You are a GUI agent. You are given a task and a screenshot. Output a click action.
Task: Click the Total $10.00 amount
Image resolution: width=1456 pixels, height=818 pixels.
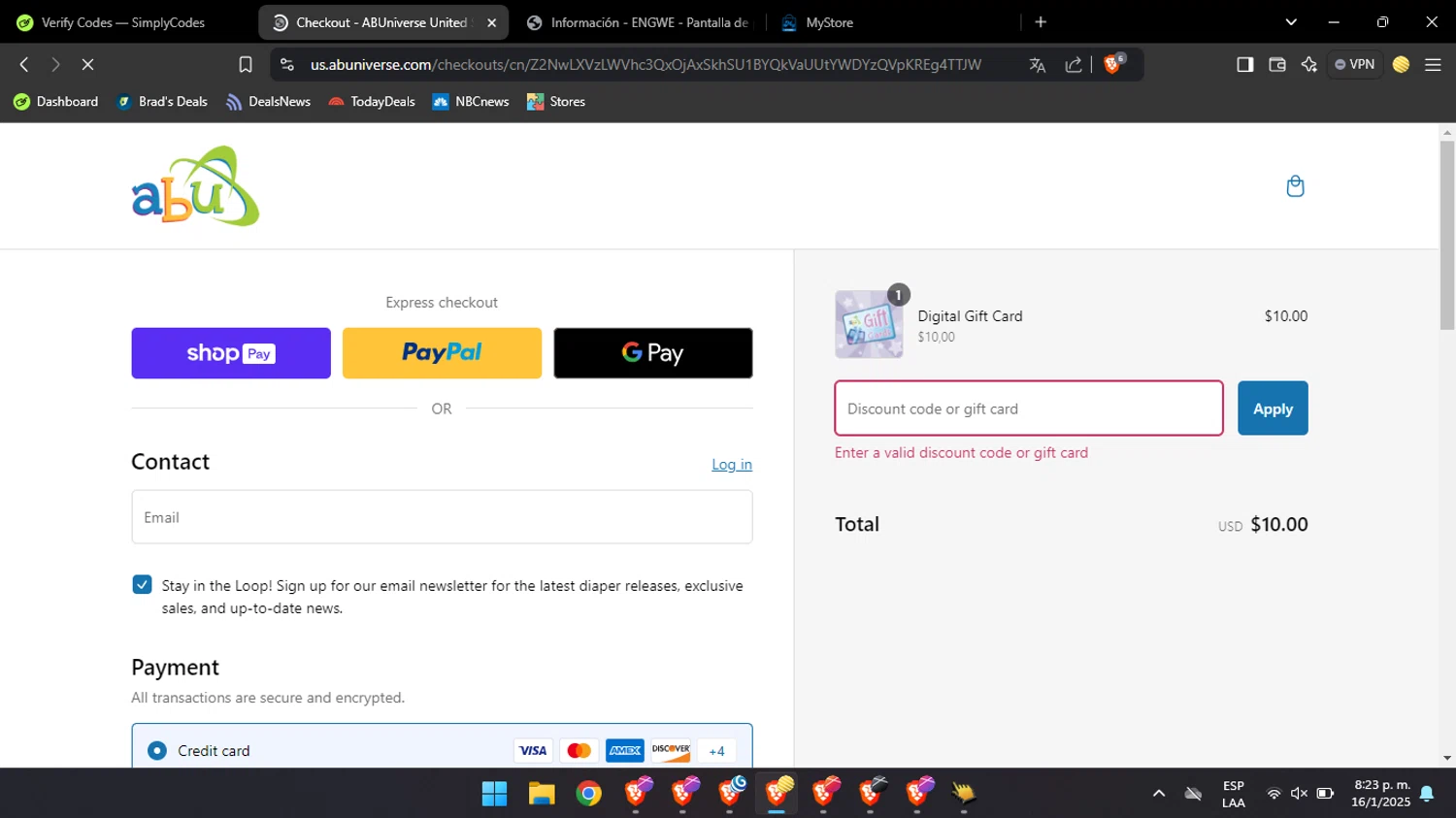pos(1278,524)
